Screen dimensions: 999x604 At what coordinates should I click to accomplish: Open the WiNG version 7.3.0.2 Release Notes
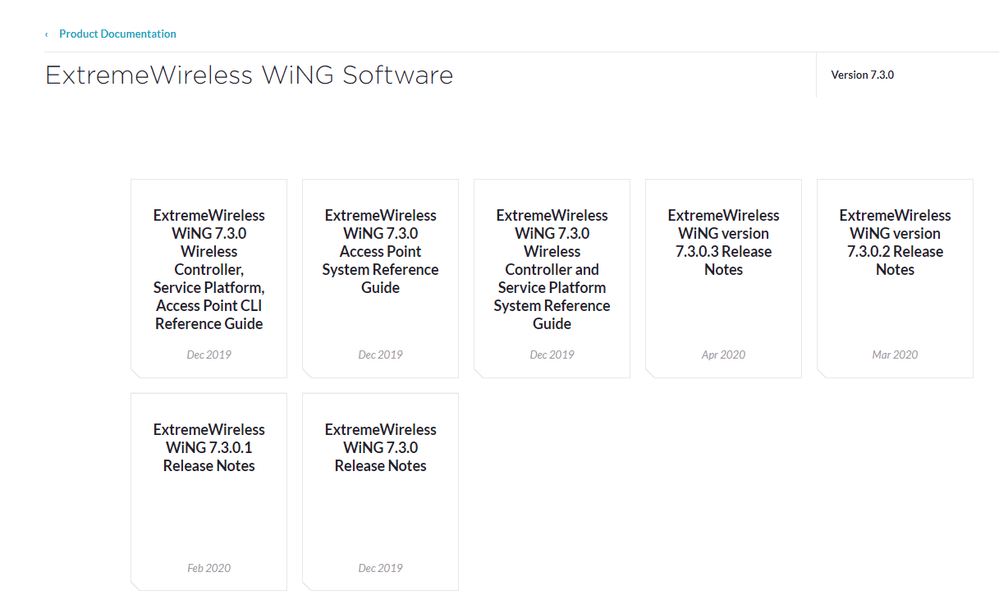[895, 242]
